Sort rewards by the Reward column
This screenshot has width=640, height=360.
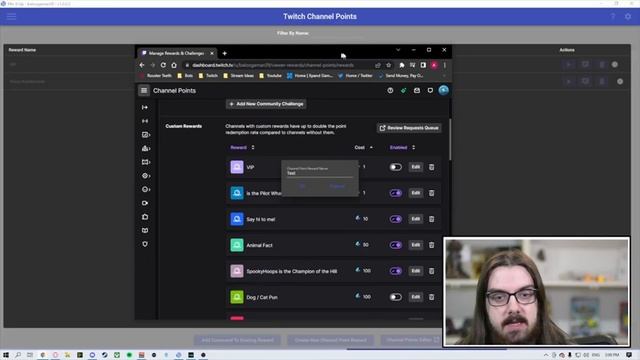pyautogui.click(x=242, y=147)
